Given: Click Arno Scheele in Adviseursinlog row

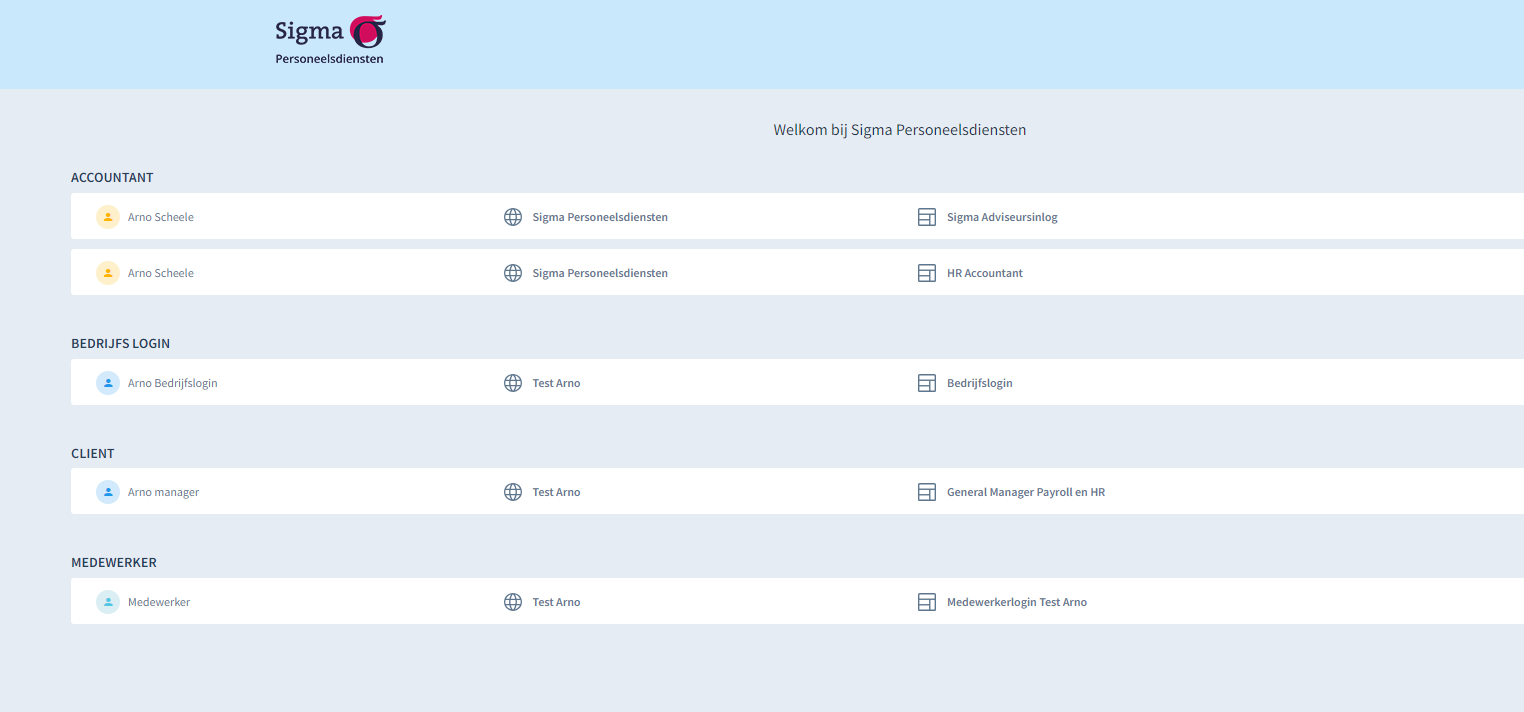Looking at the screenshot, I should 161,217.
